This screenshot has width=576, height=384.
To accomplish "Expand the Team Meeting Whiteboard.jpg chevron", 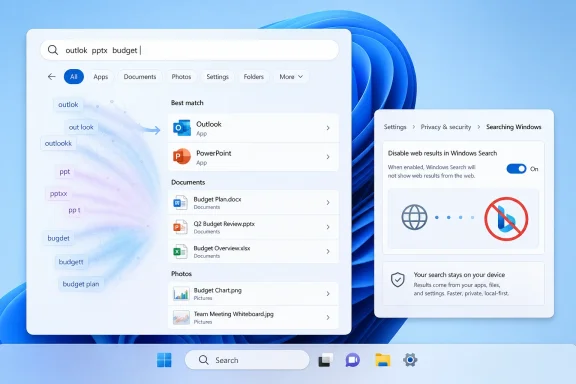I will point(328,317).
